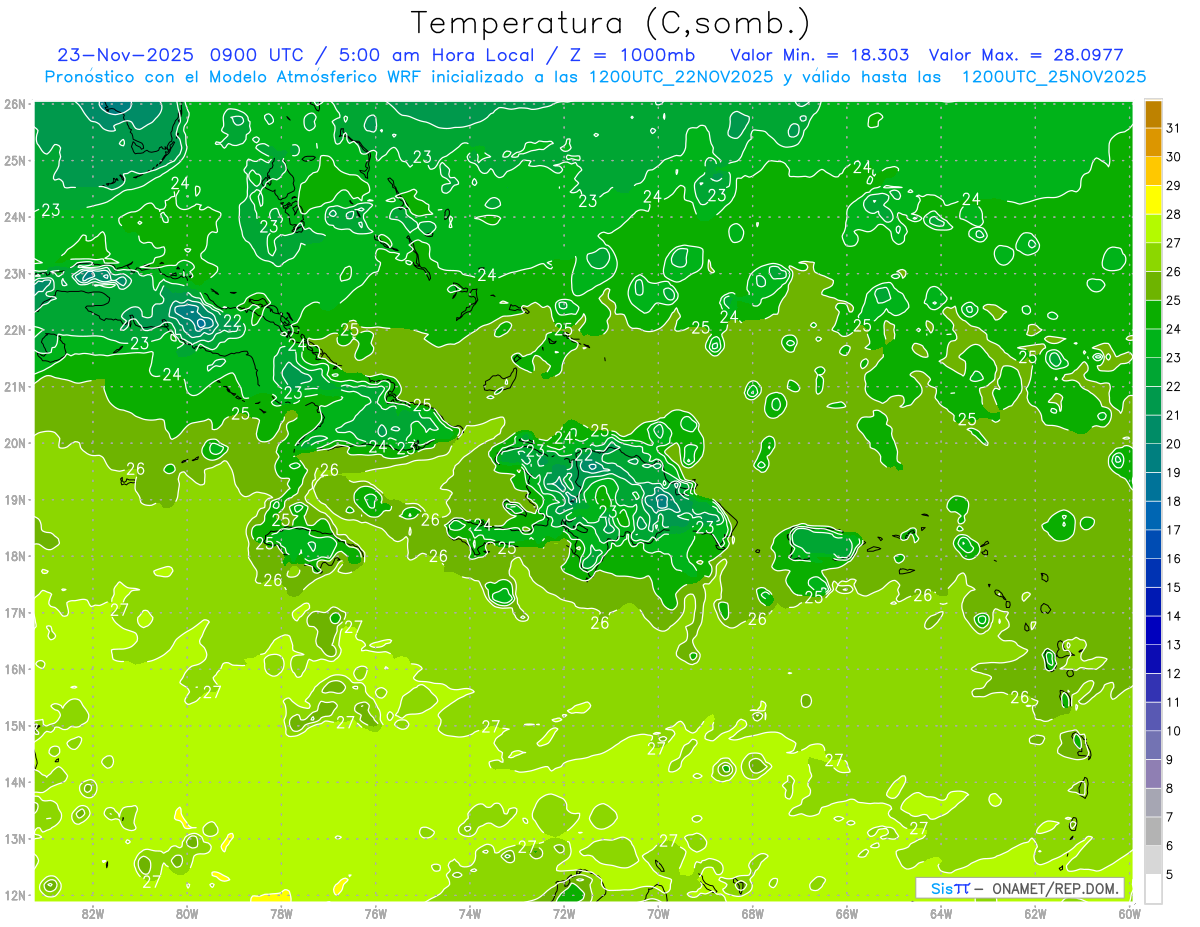Viewport: 1200px width, 927px height.
Task: Click the longitude axis label 68W
Action: pos(753,913)
